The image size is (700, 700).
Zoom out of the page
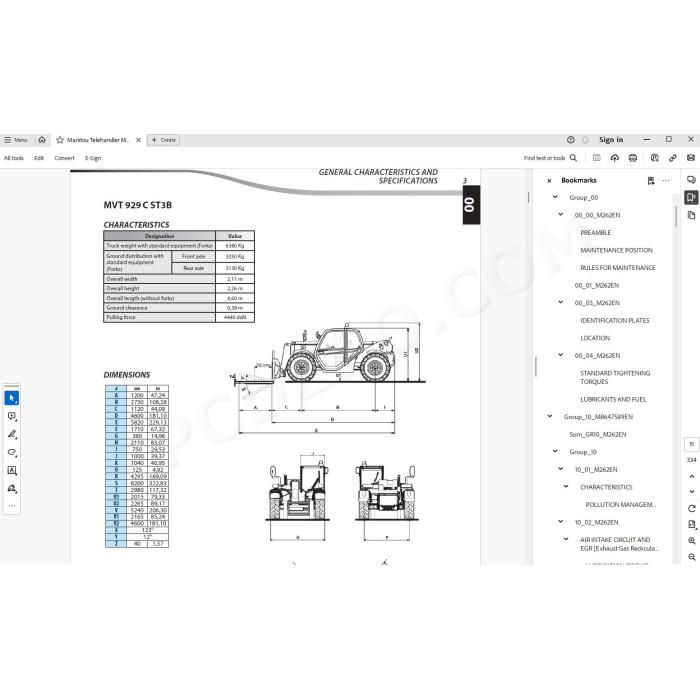(x=692, y=557)
